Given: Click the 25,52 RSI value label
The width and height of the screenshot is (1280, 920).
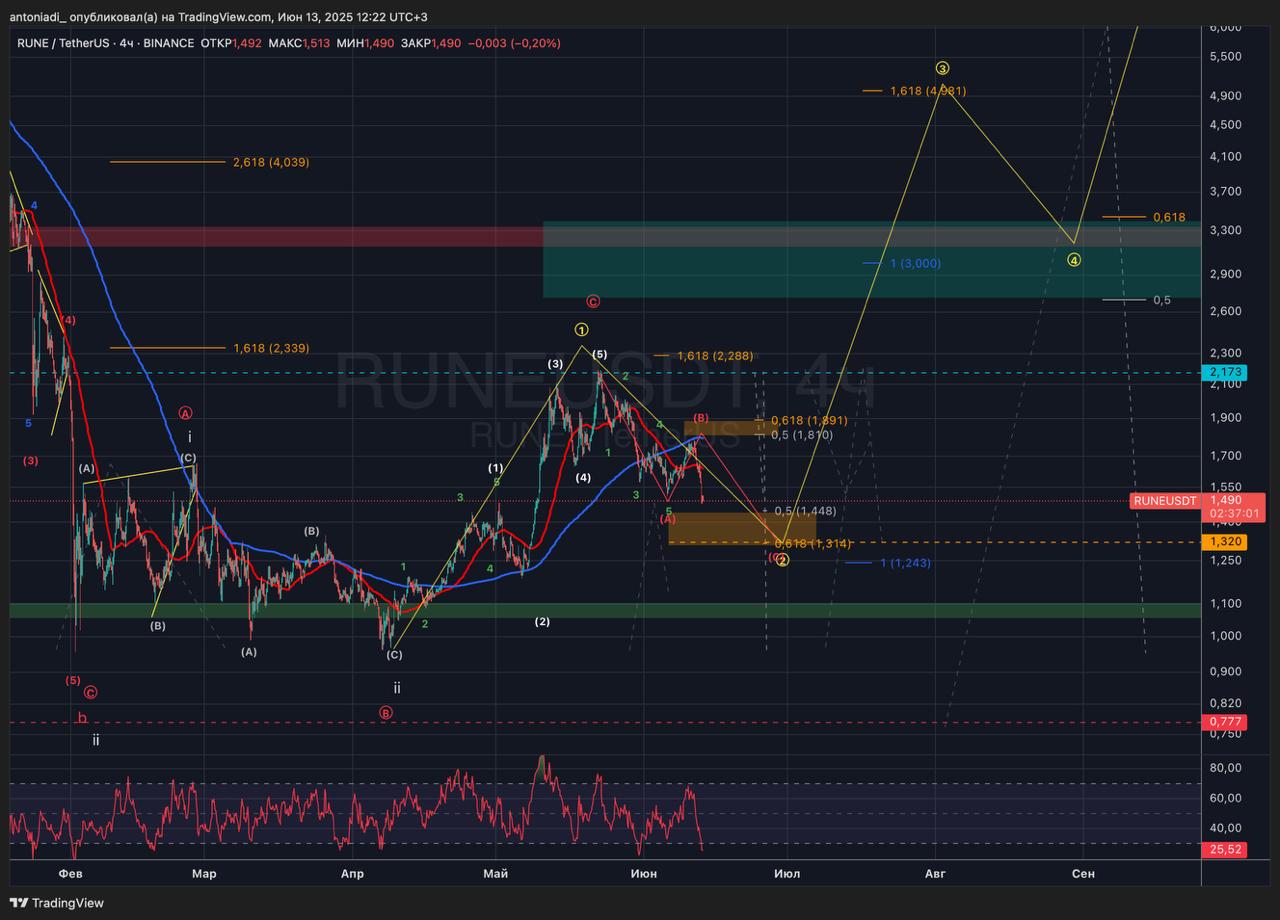Looking at the screenshot, I should 1226,849.
